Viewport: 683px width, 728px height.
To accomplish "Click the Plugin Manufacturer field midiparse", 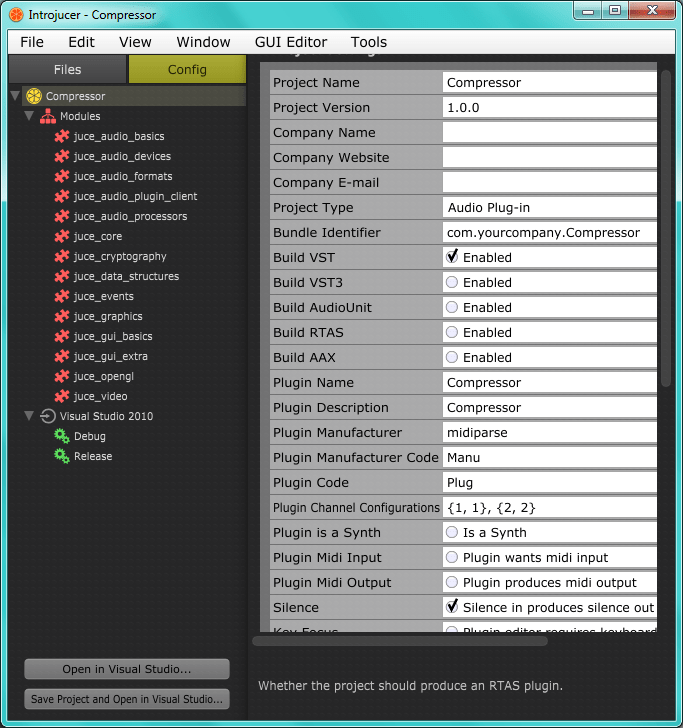I will tap(550, 433).
